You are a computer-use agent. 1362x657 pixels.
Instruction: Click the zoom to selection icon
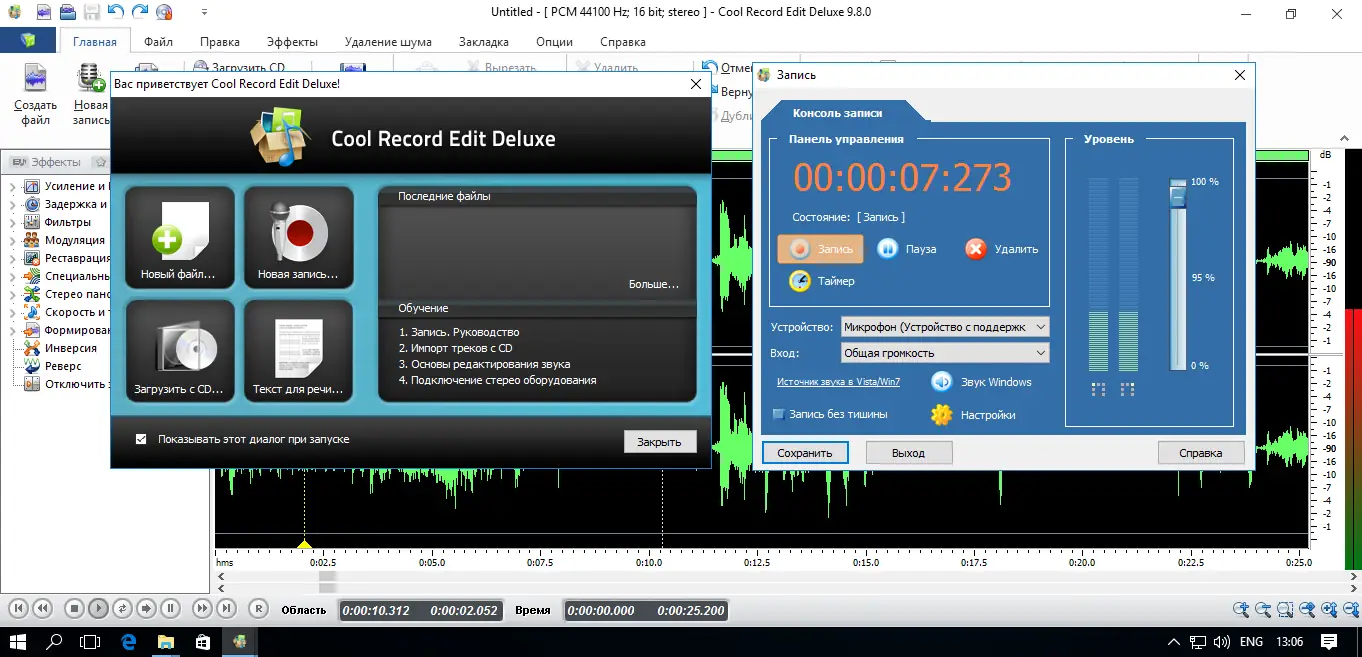[1285, 609]
